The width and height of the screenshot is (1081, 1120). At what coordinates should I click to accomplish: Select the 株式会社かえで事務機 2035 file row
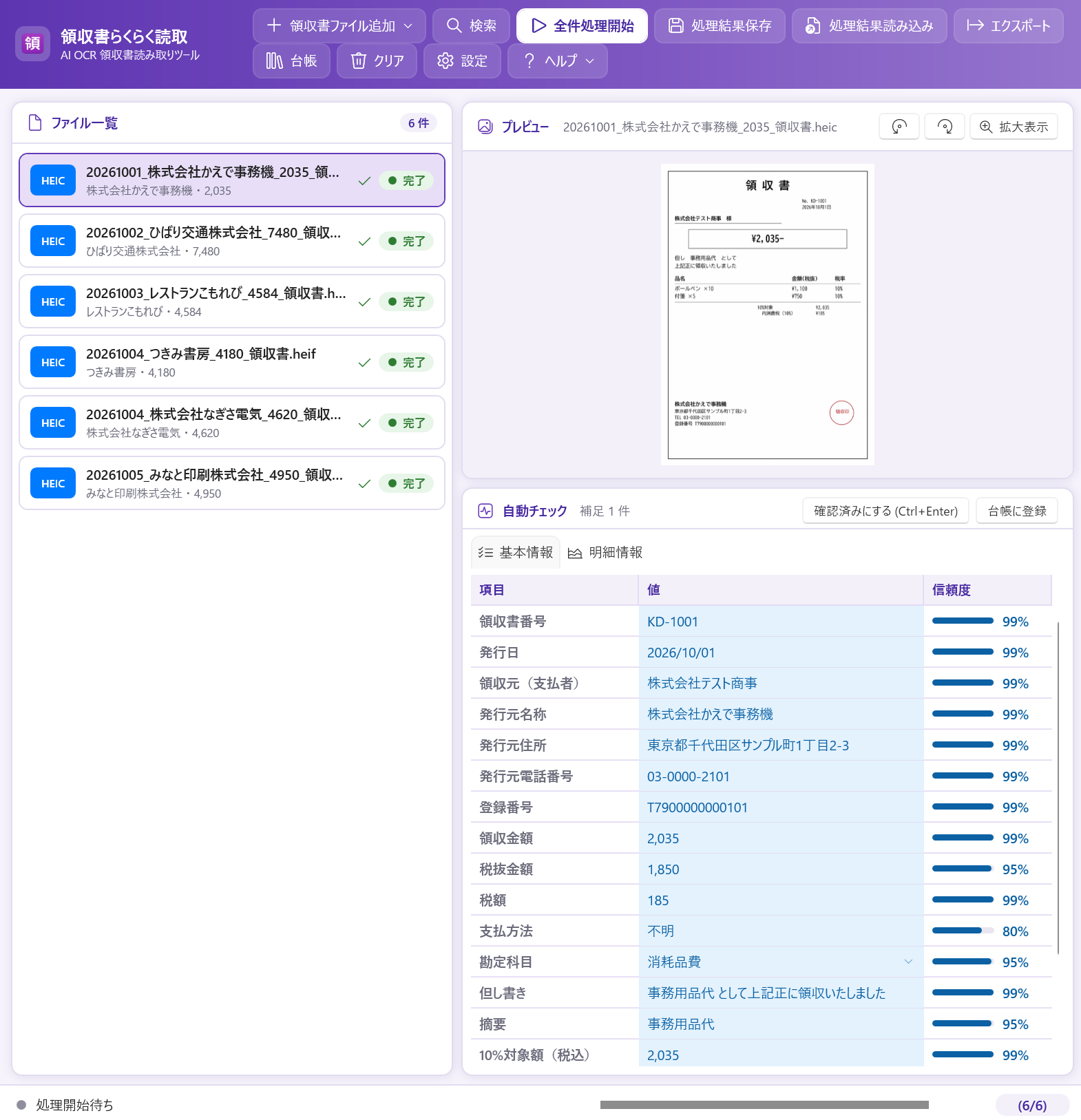tap(232, 180)
